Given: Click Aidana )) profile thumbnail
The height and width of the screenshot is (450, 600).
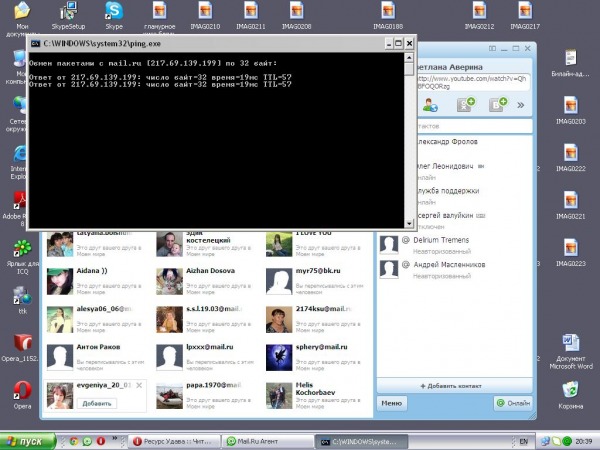Looking at the screenshot, I should click(x=60, y=282).
